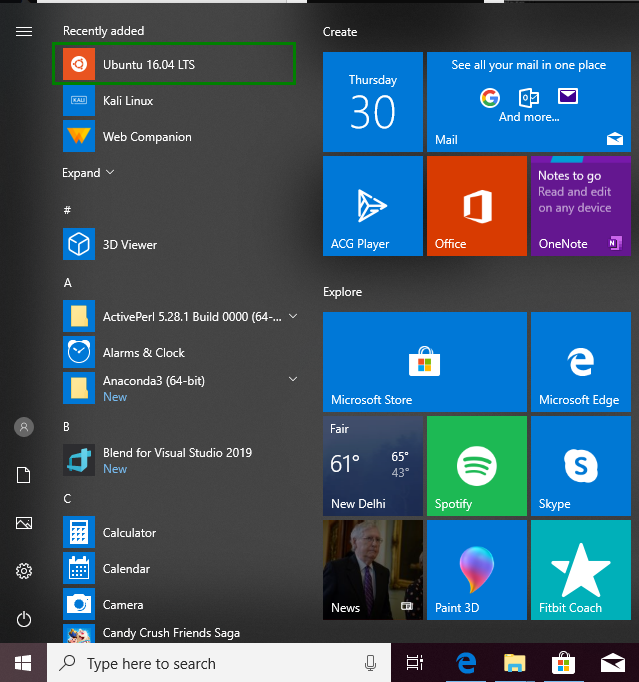Open Mail from the taskbar
The height and width of the screenshot is (682, 639).
[612, 663]
